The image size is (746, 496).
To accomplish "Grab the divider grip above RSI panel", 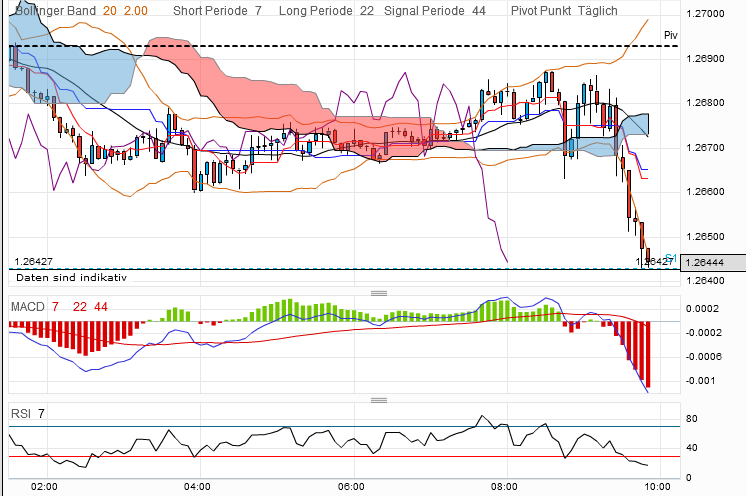I will (379, 400).
